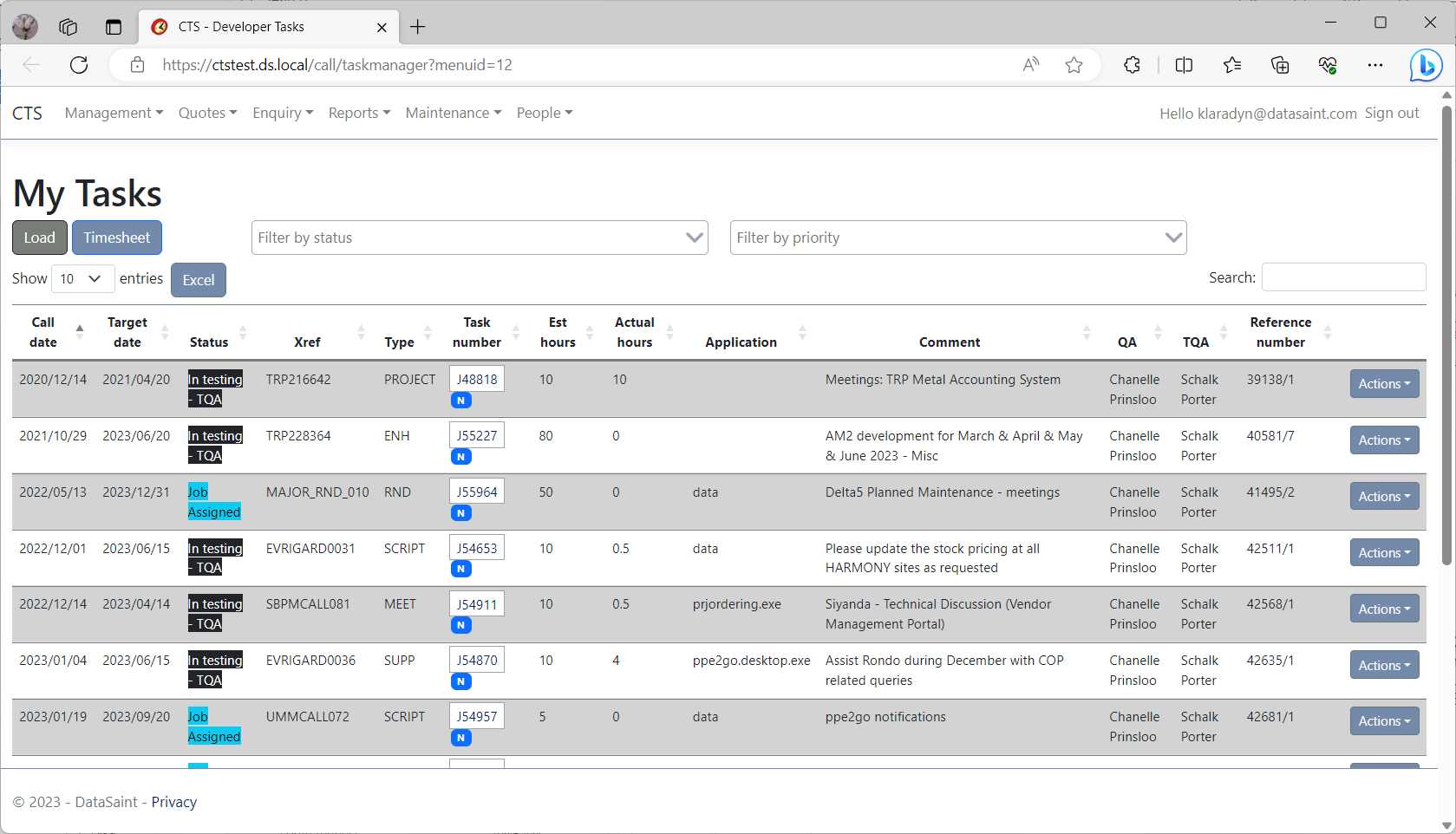Viewport: 1456px width, 834px height.
Task: Open the Maintenance menu
Action: pos(454,113)
